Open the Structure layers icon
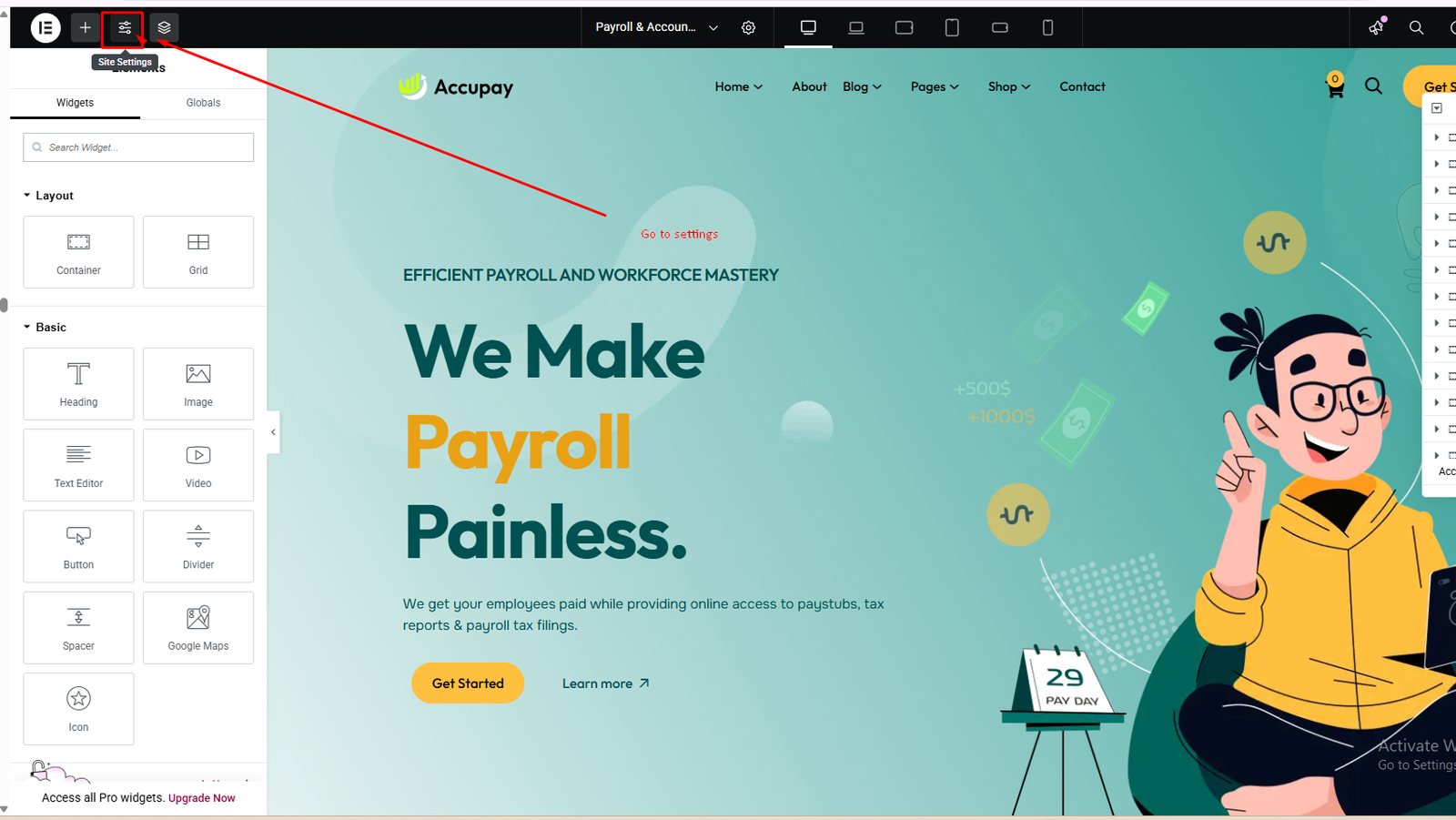The image size is (1456, 820). 164,27
